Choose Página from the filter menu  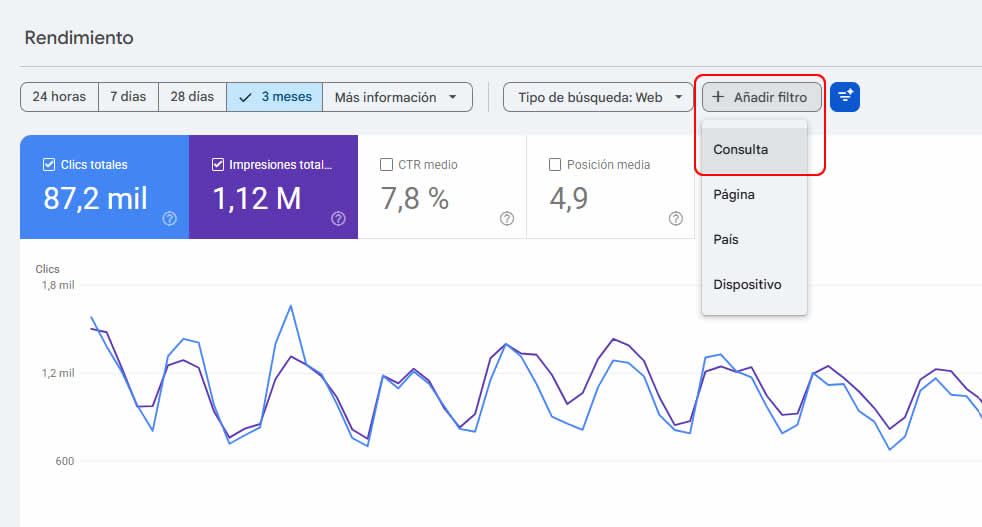(x=754, y=195)
